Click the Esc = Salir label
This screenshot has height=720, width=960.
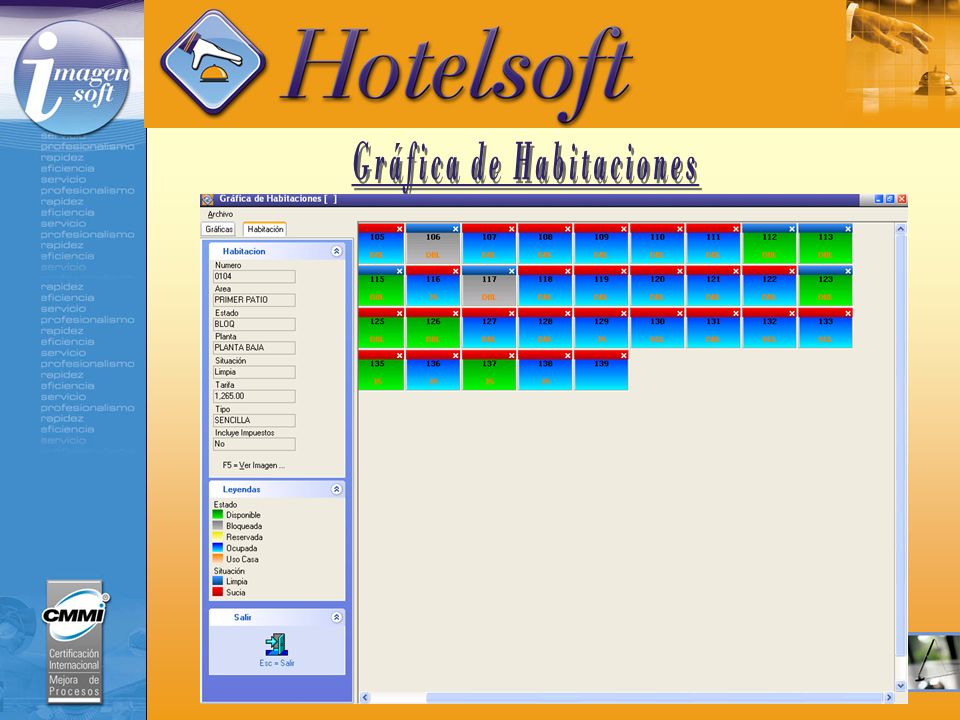(x=277, y=663)
